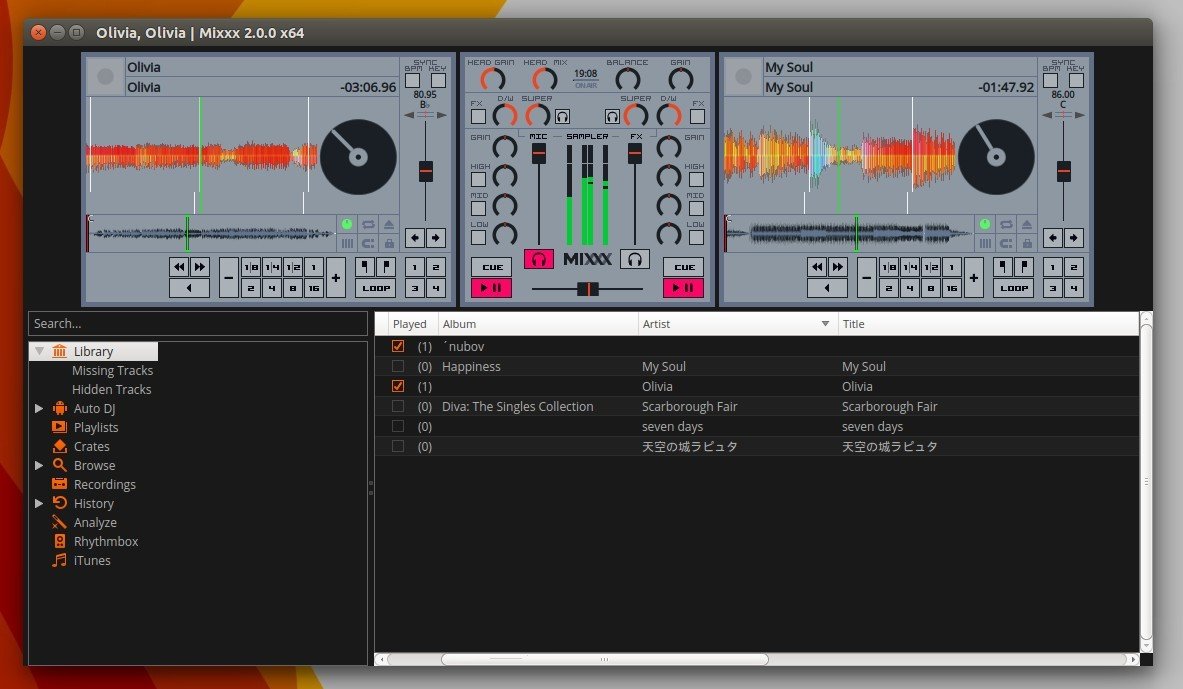1183x689 pixels.
Task: Toggle the left HIGH kill checkbox
Action: point(478,179)
